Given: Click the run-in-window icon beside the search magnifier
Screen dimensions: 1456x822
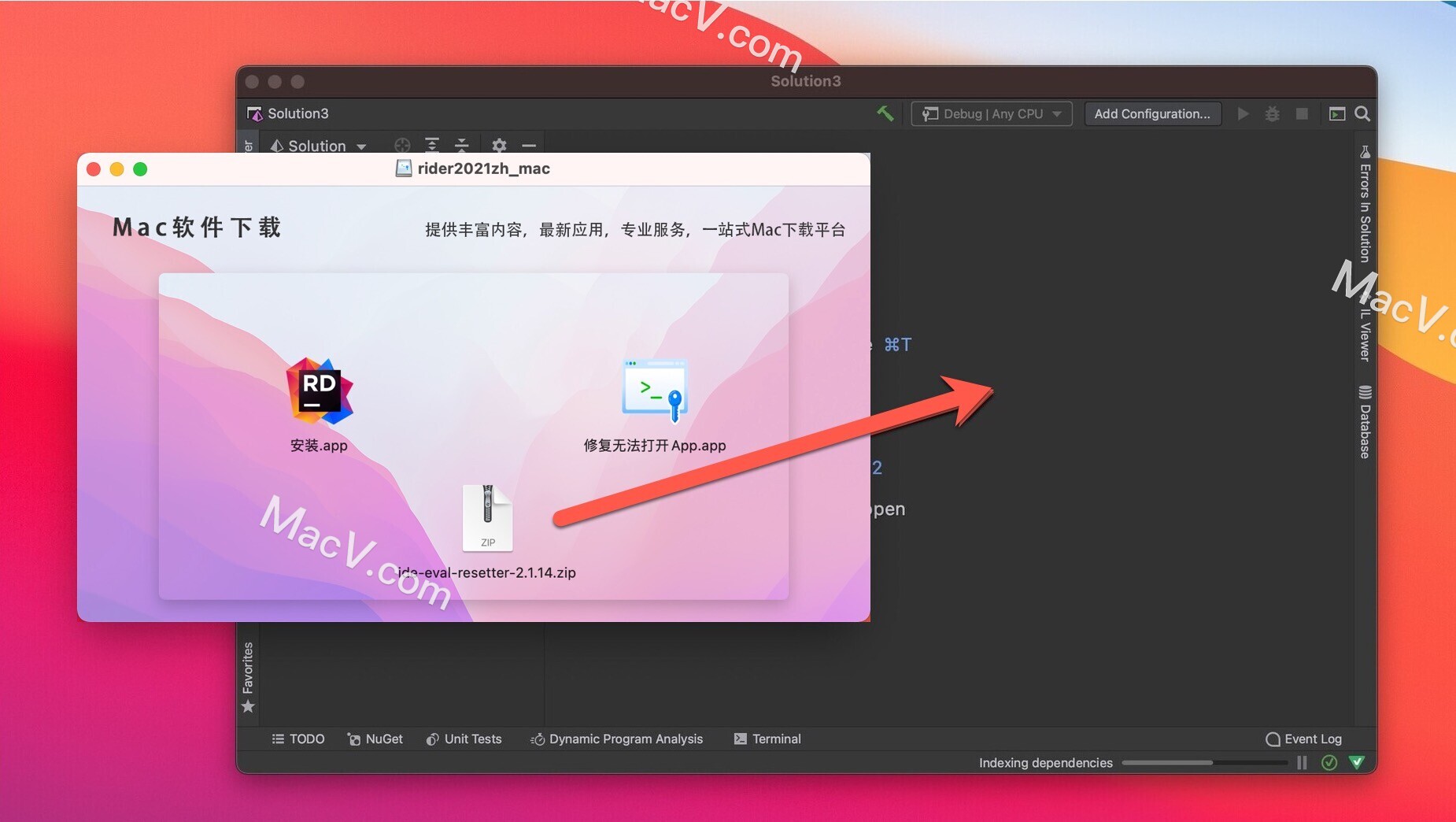Looking at the screenshot, I should tap(1336, 113).
